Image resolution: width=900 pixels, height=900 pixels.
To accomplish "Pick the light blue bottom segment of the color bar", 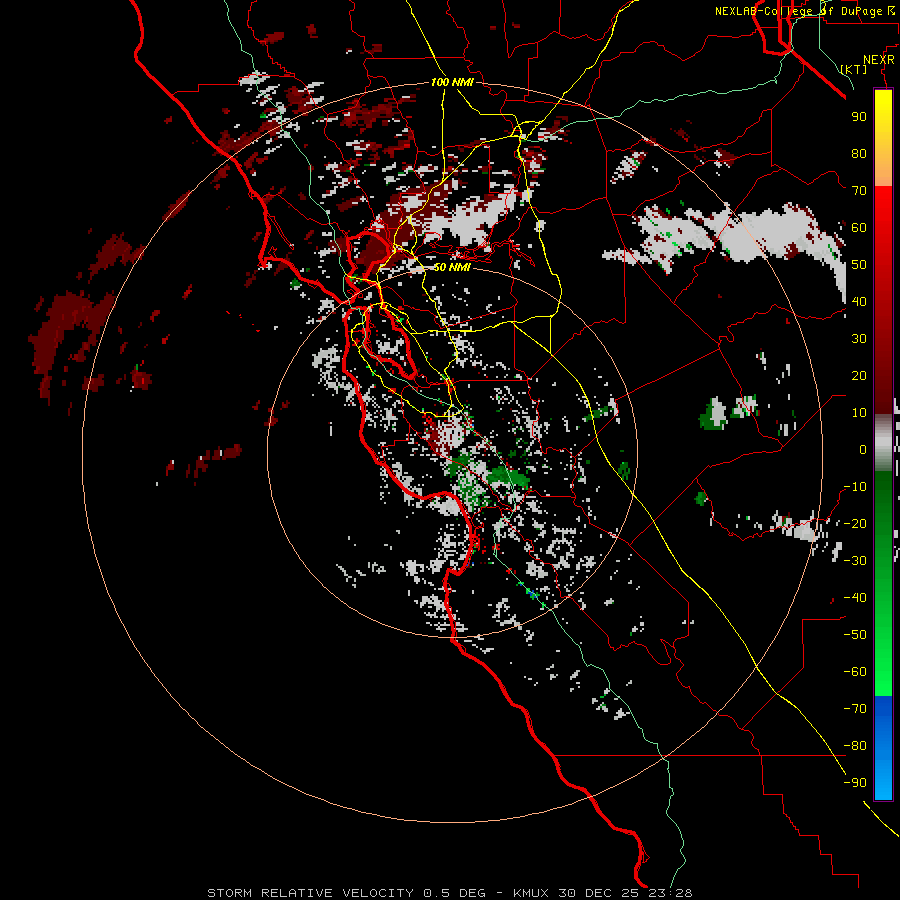I will (883, 778).
